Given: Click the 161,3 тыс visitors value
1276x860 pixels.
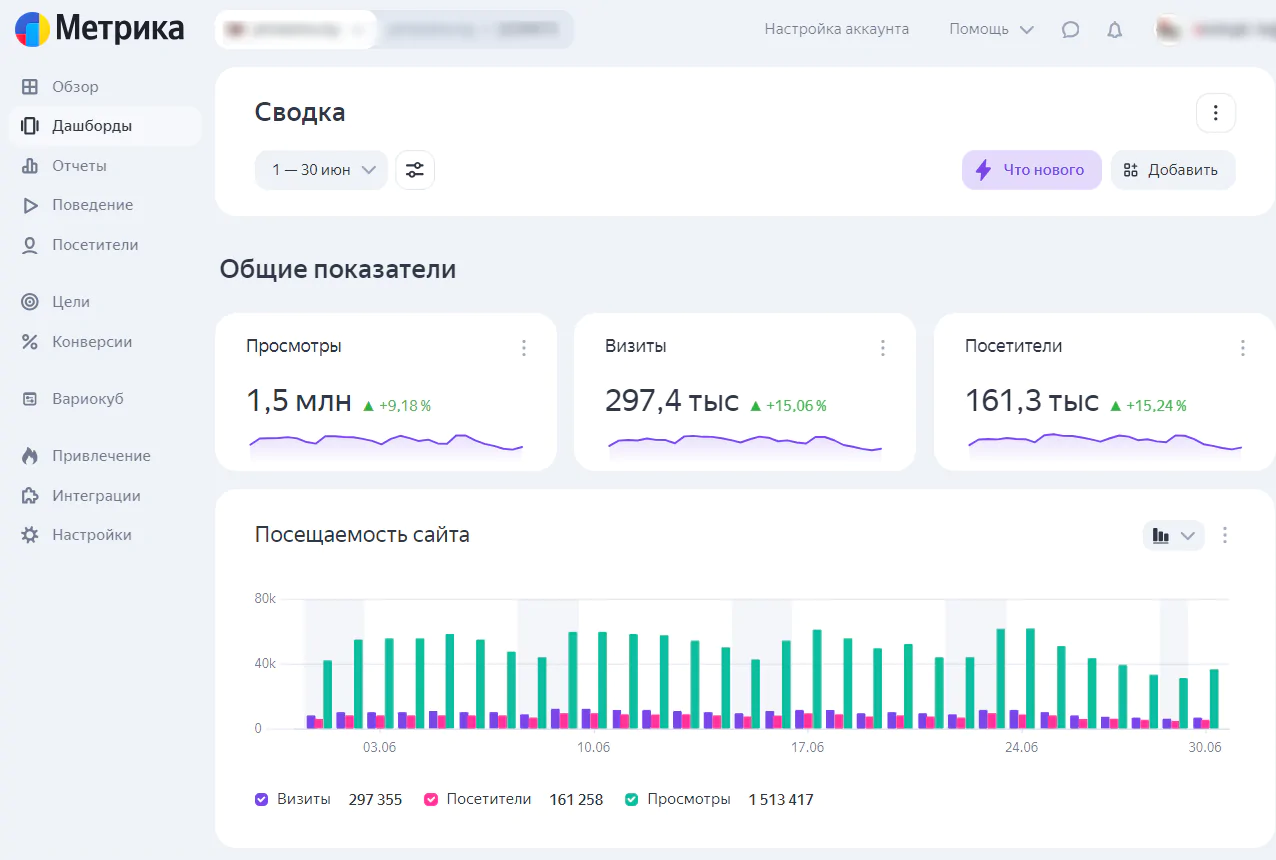Looking at the screenshot, I should (1032, 402).
